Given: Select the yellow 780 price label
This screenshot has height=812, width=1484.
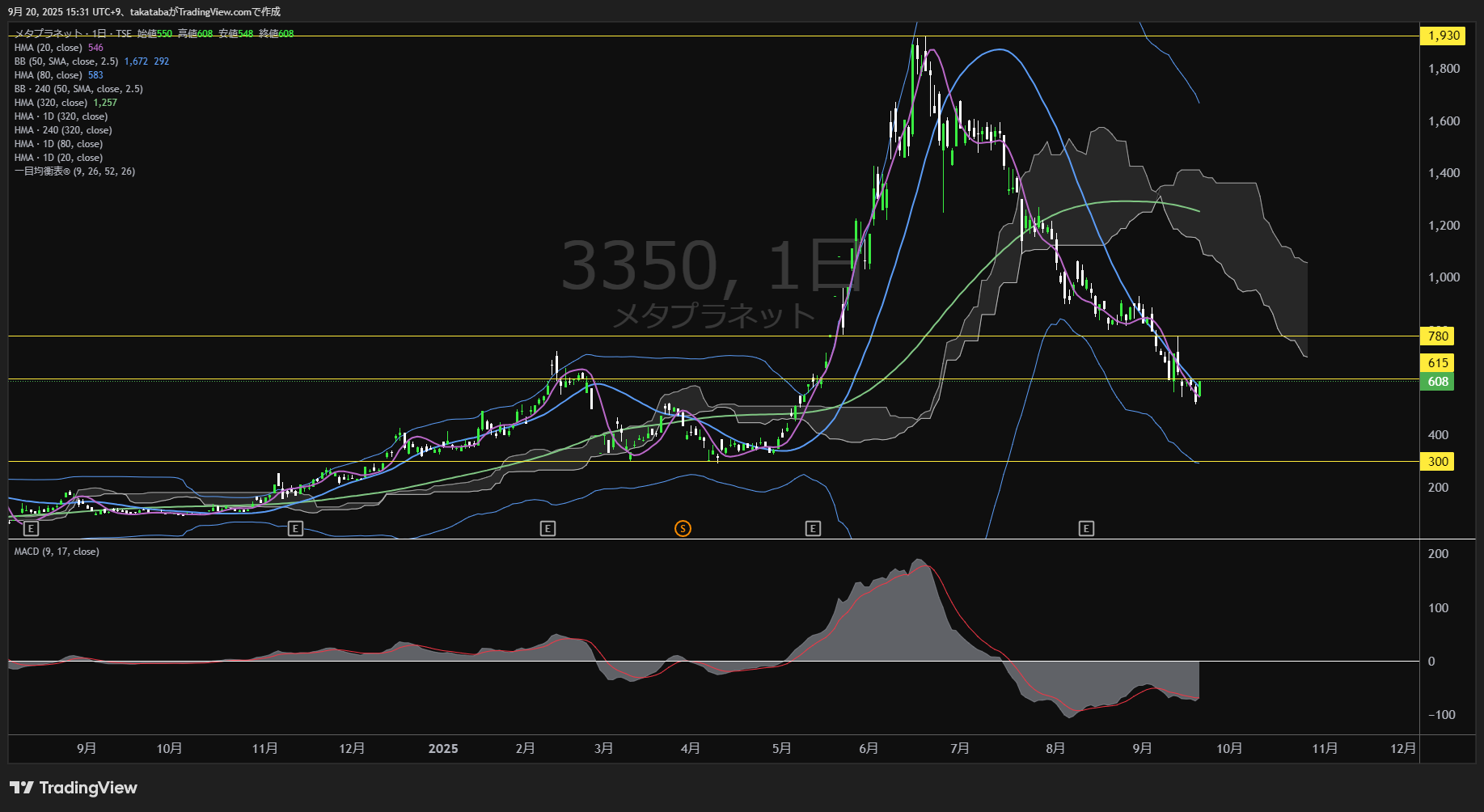Looking at the screenshot, I should tap(1437, 336).
